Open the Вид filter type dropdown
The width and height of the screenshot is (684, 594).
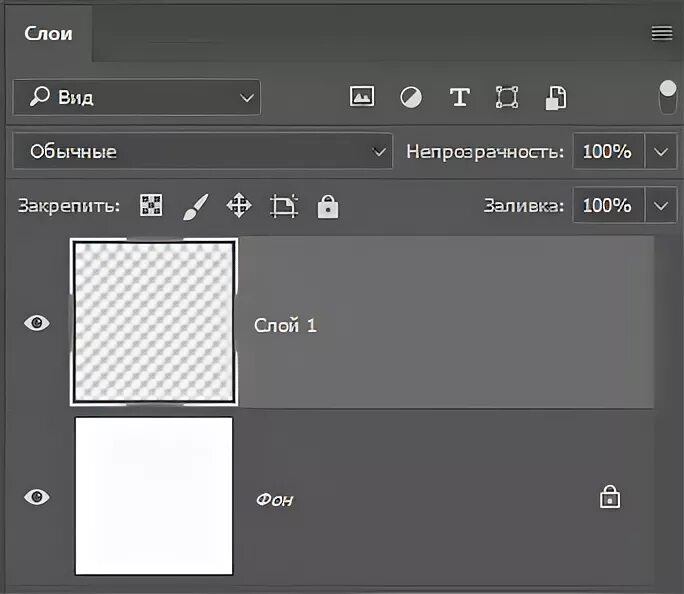coord(137,97)
